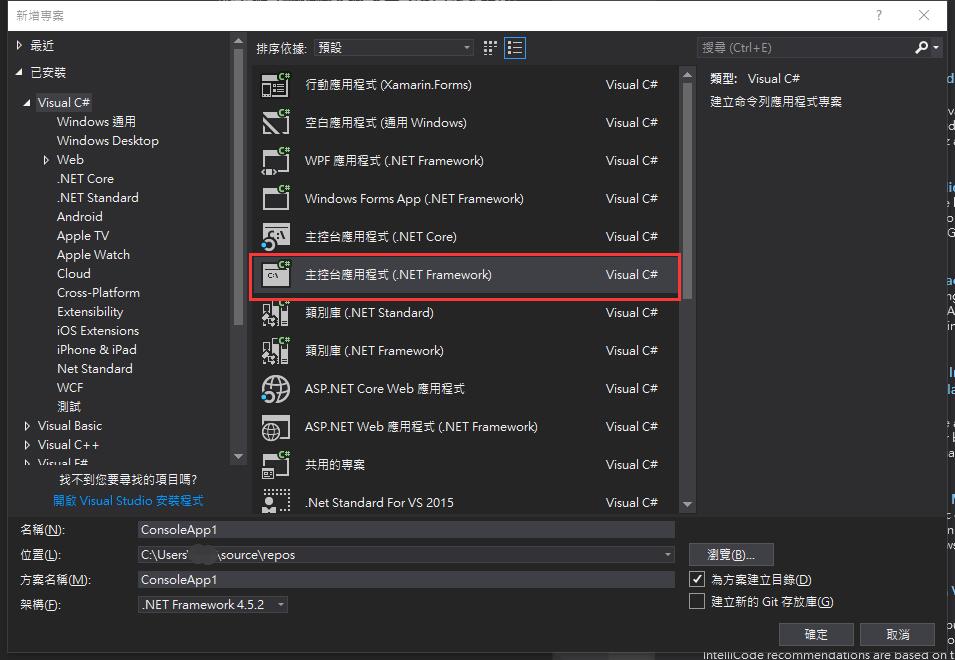The width and height of the screenshot is (955, 660).
Task: Select the Apple TV category
Action: 83,236
